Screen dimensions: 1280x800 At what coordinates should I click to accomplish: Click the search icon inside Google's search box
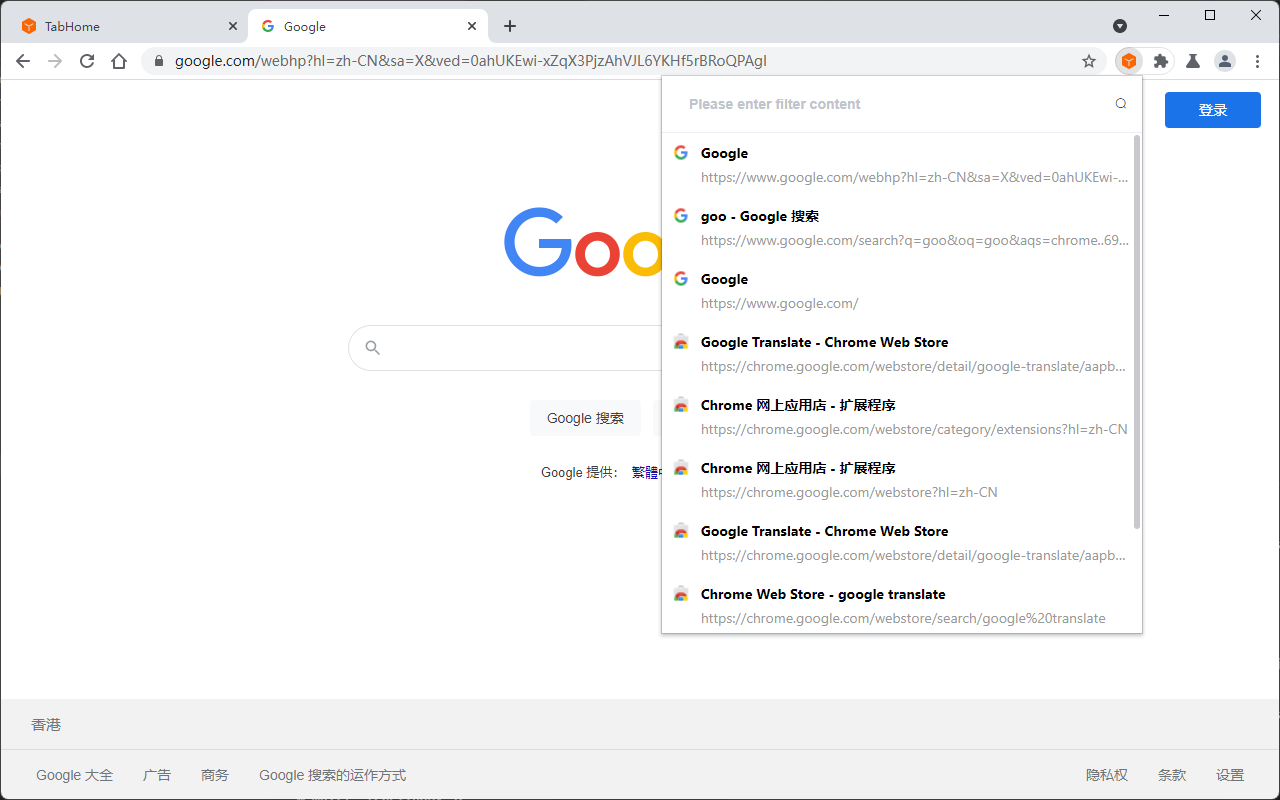(372, 347)
